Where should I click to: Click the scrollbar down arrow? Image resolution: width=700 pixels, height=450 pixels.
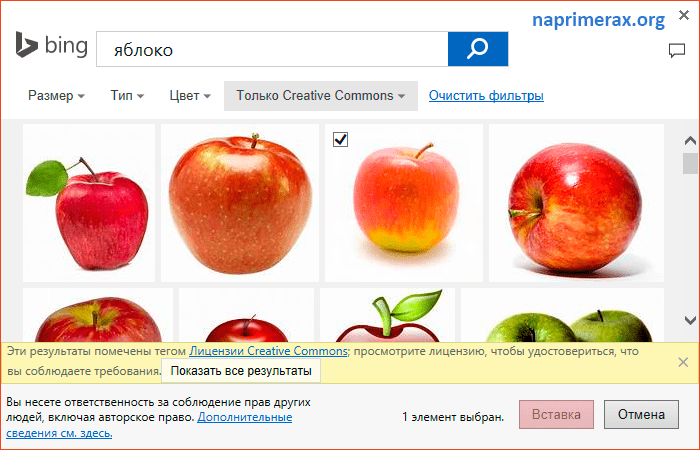(690, 320)
